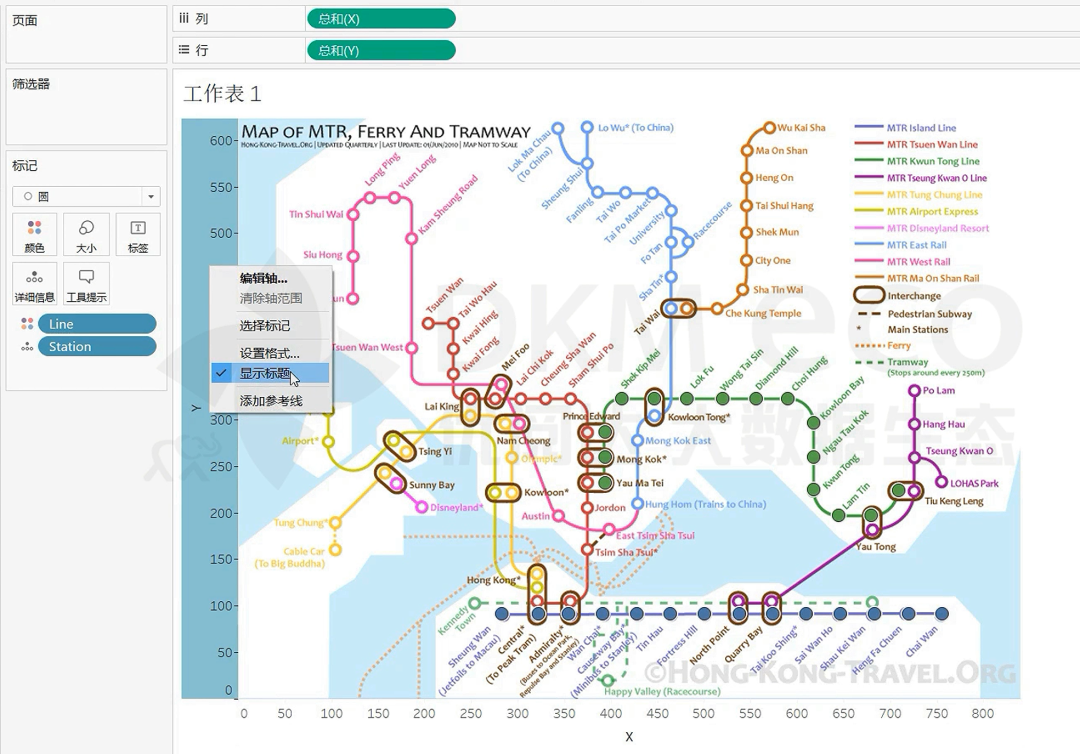Click the X axis tick label 800
Image resolution: width=1080 pixels, height=754 pixels.
point(982,713)
